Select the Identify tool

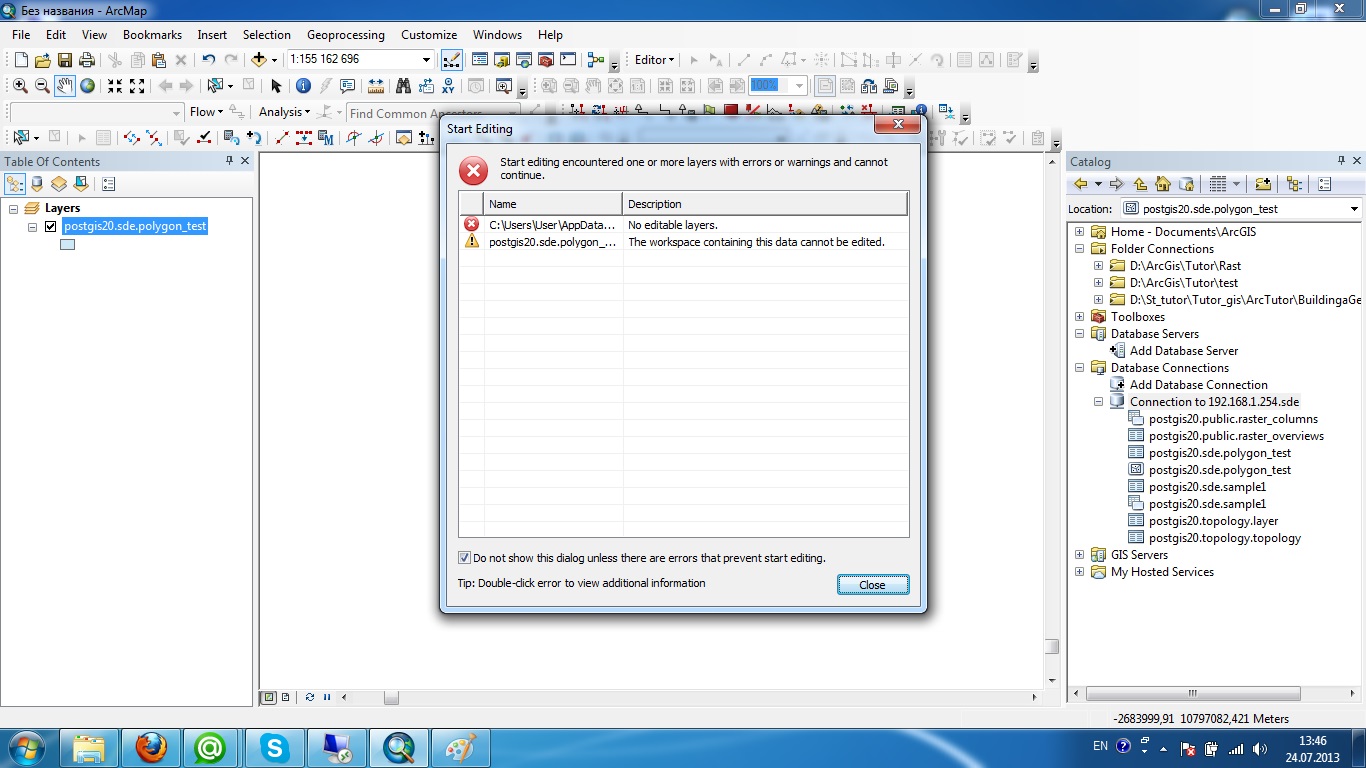pos(303,86)
